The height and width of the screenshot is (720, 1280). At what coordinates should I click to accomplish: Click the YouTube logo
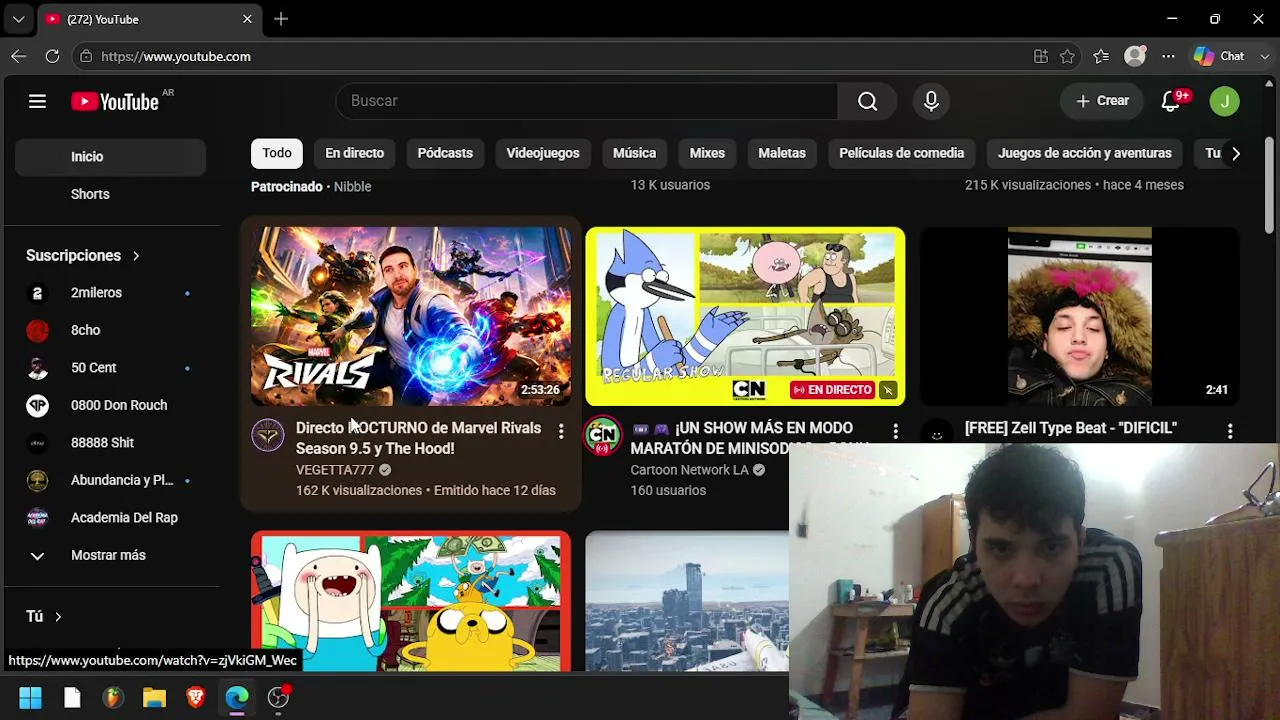point(115,101)
